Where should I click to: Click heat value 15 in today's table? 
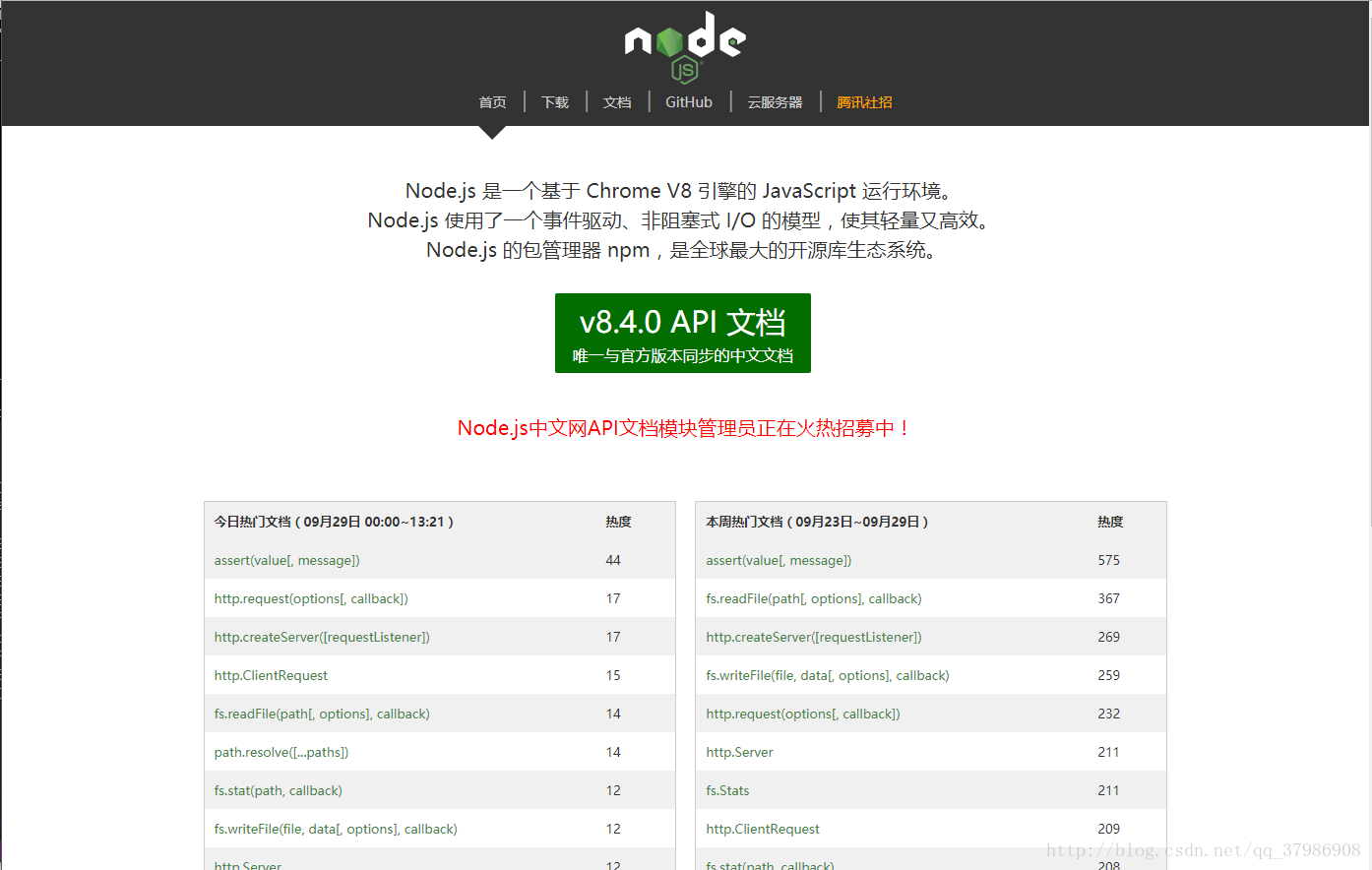[x=613, y=675]
